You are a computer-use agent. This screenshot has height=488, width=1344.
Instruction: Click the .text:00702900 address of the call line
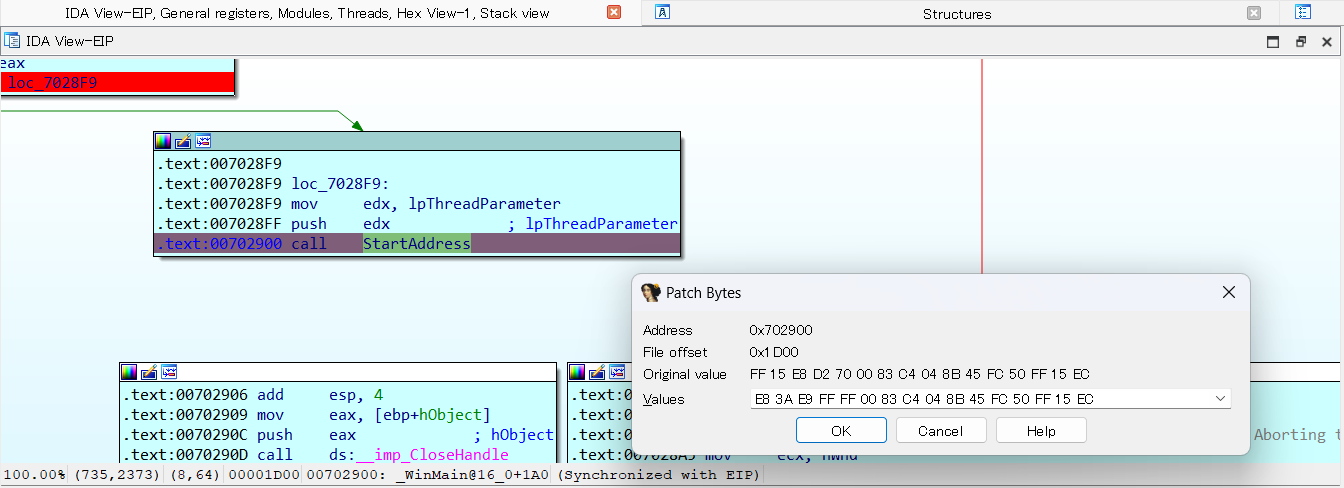pos(219,244)
